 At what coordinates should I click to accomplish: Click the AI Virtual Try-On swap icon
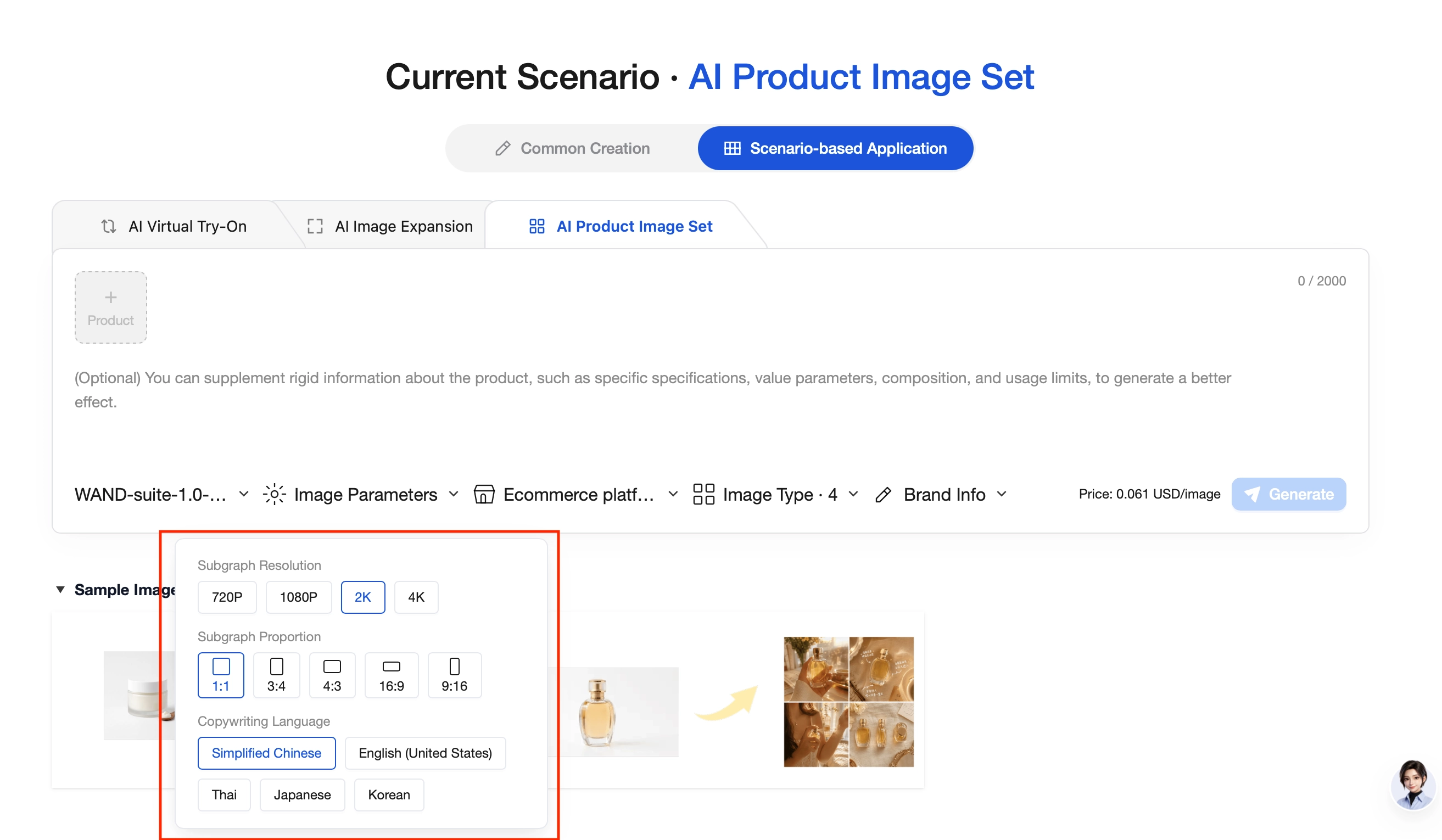[x=109, y=227]
